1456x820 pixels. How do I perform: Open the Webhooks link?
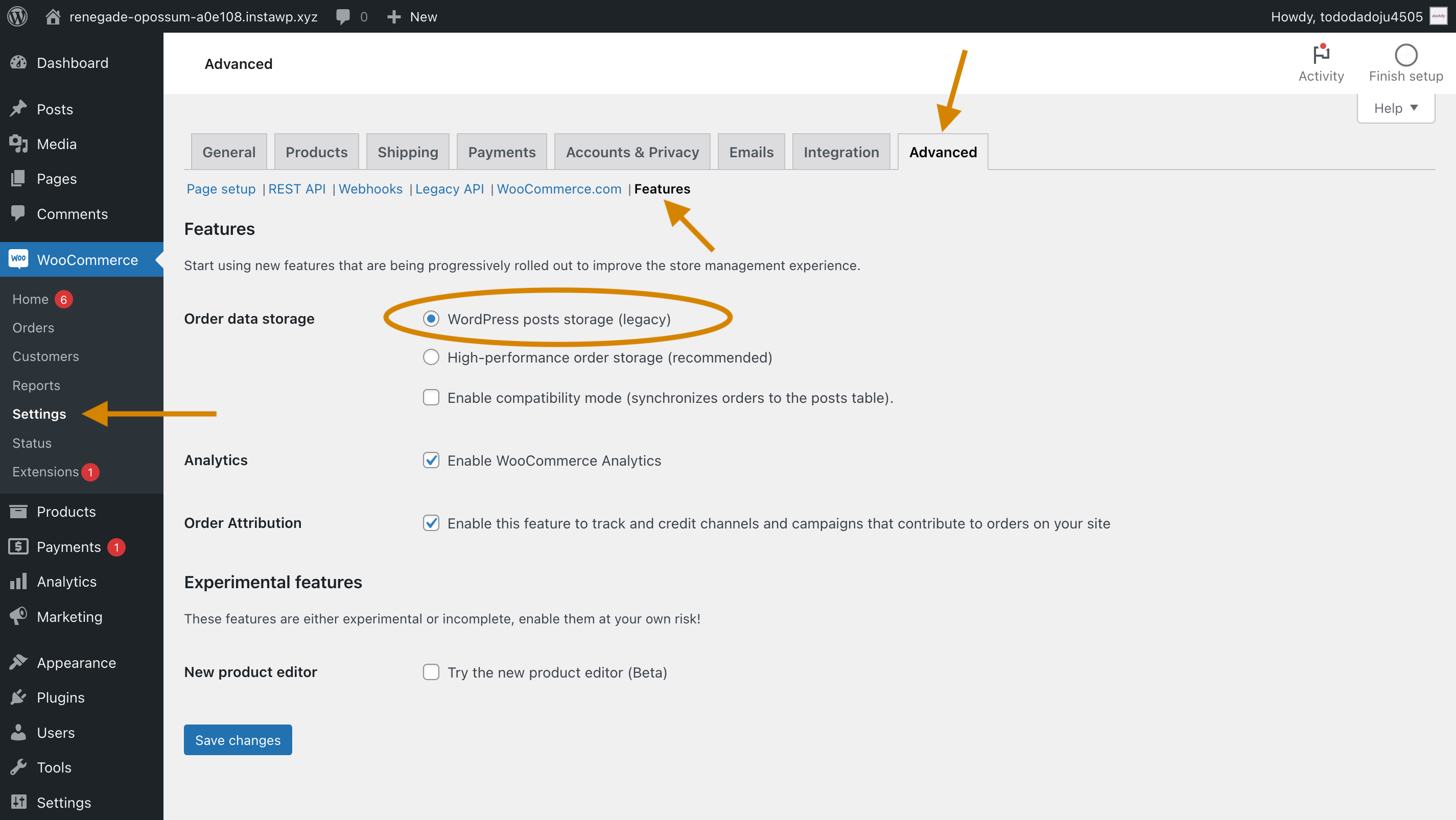pos(370,188)
